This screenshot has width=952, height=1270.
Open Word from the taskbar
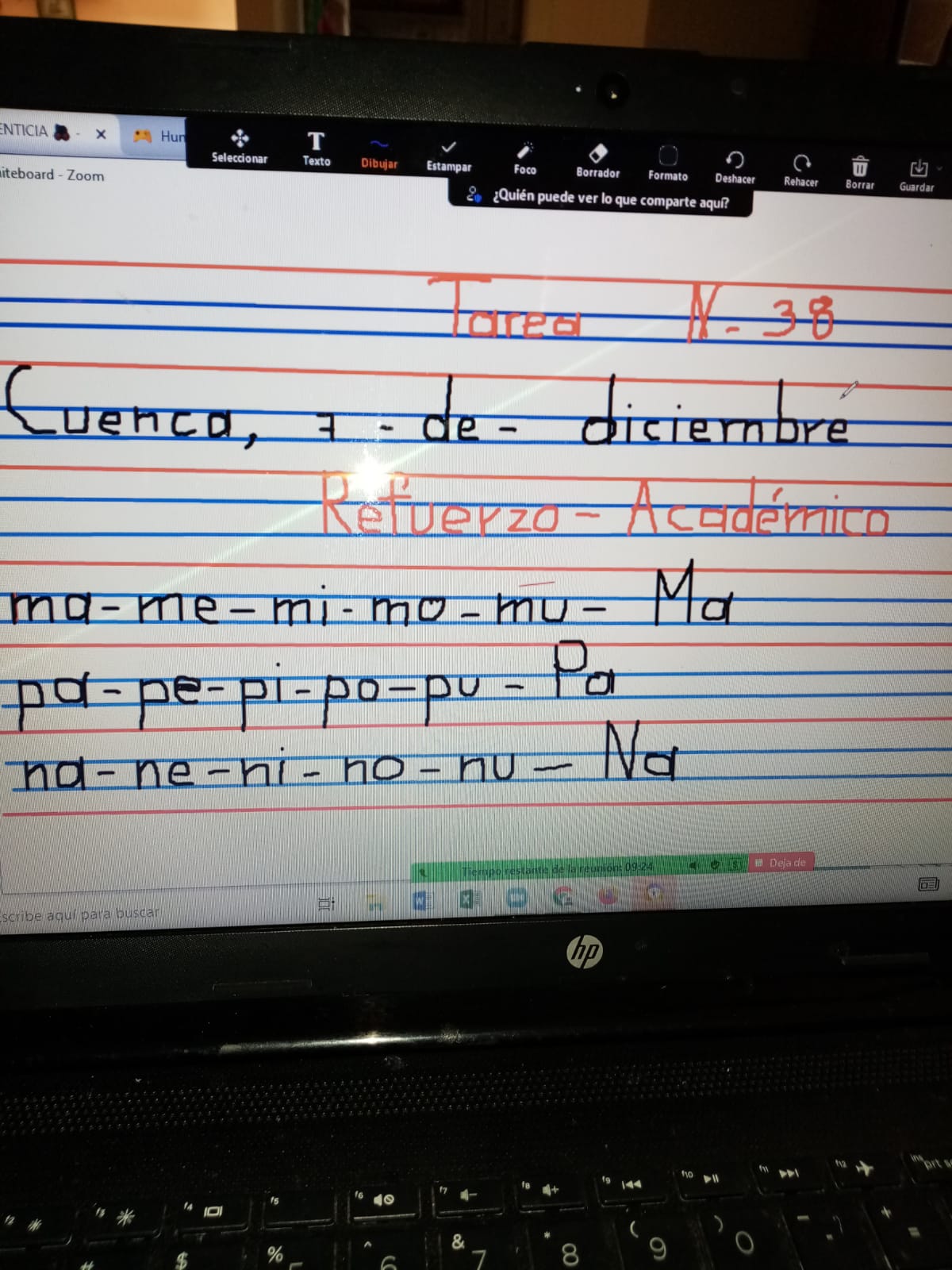click(x=421, y=900)
